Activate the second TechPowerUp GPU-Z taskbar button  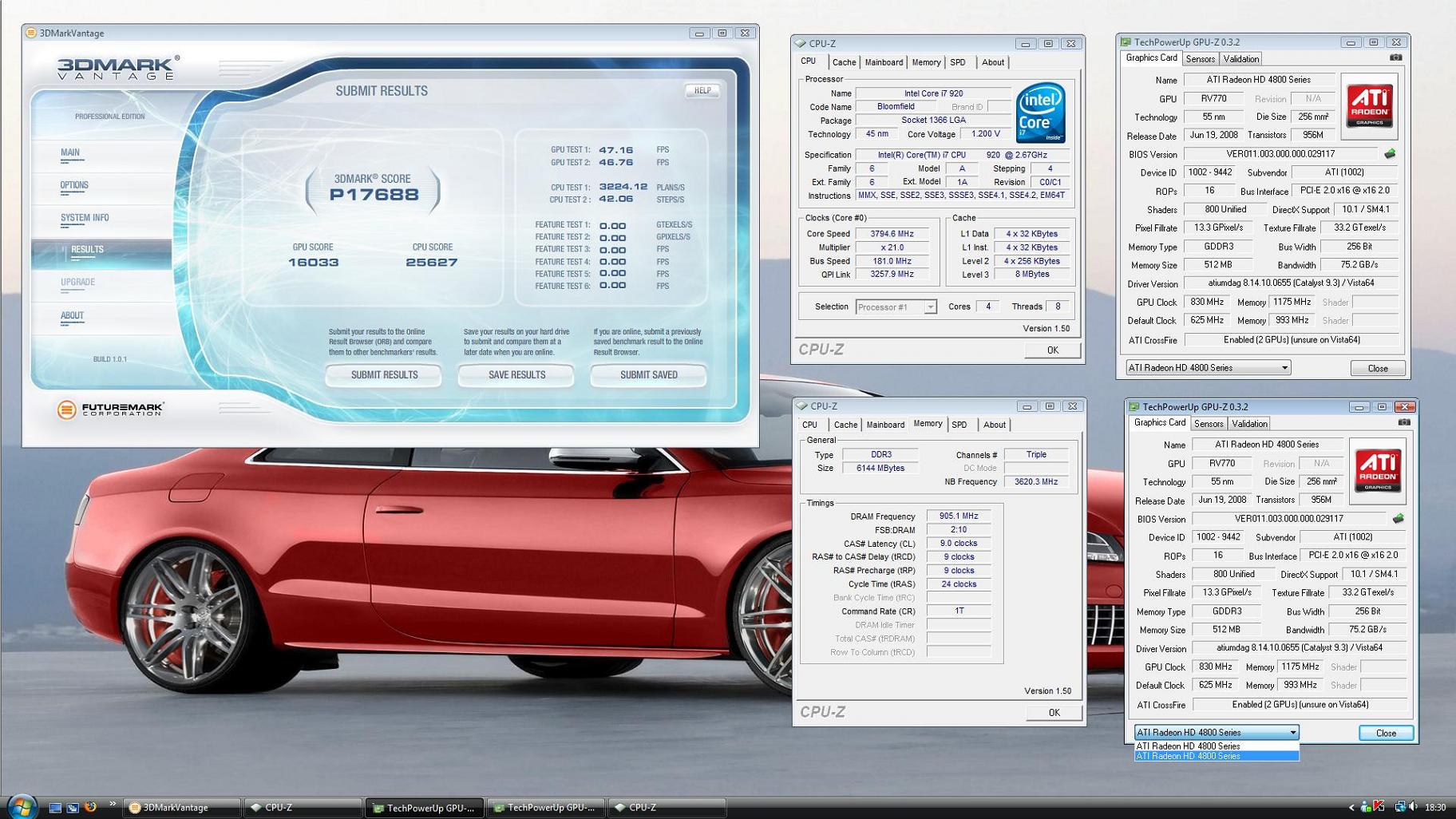coord(546,807)
